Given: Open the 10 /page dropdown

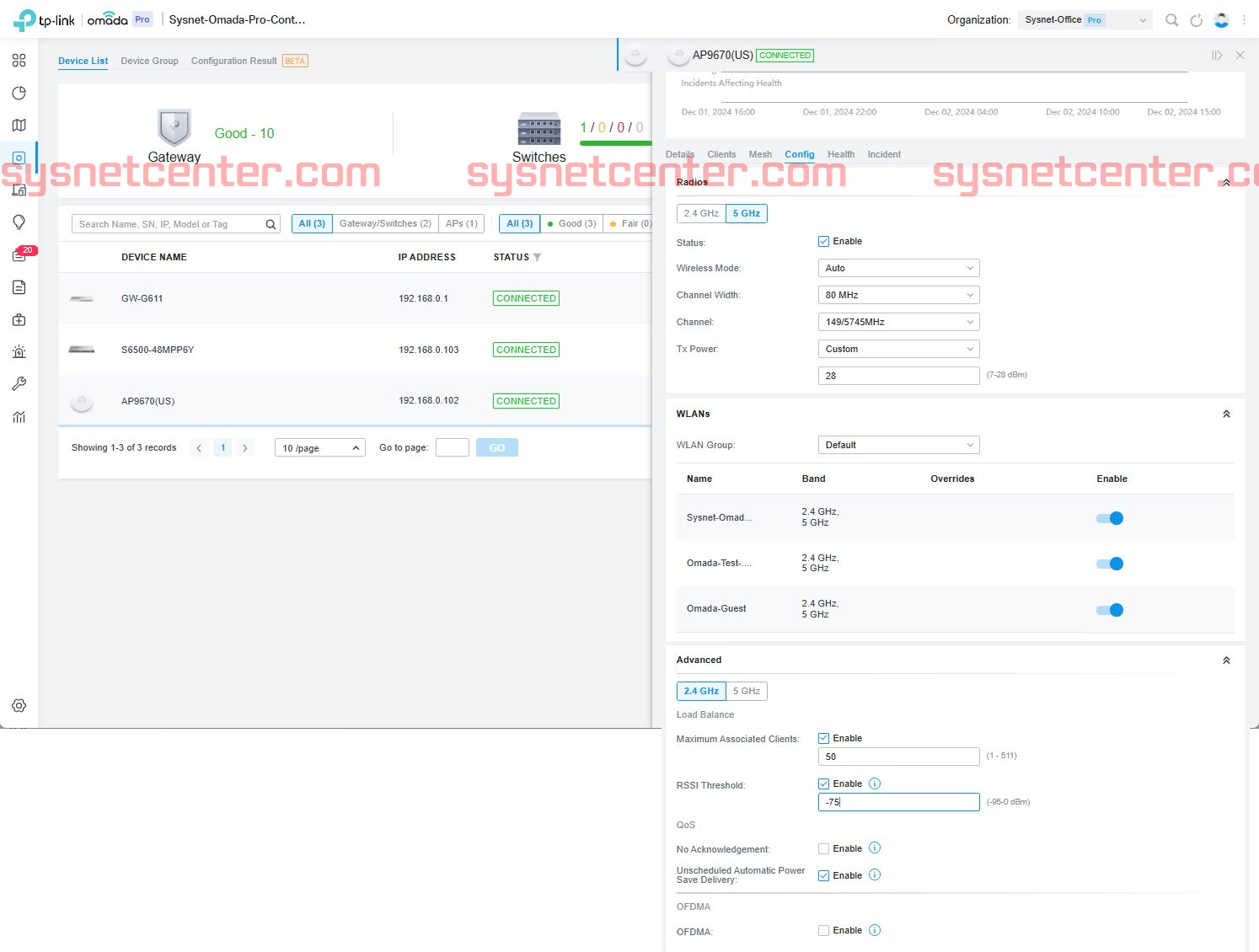Looking at the screenshot, I should click(x=320, y=448).
